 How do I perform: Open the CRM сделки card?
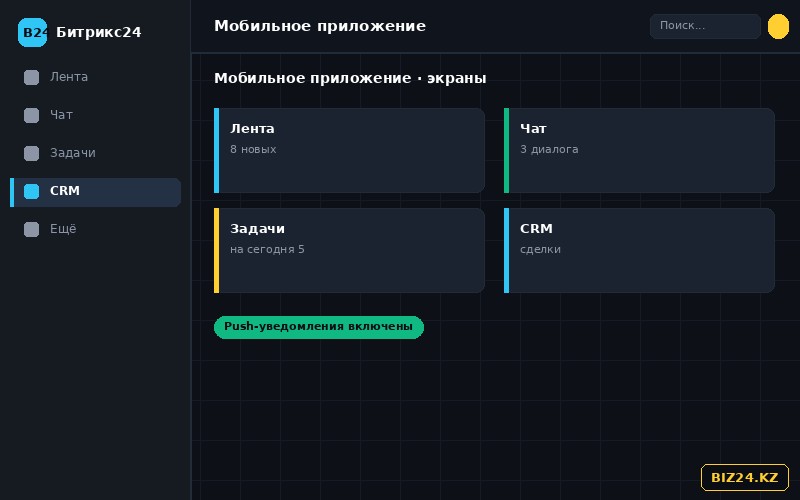(x=639, y=251)
